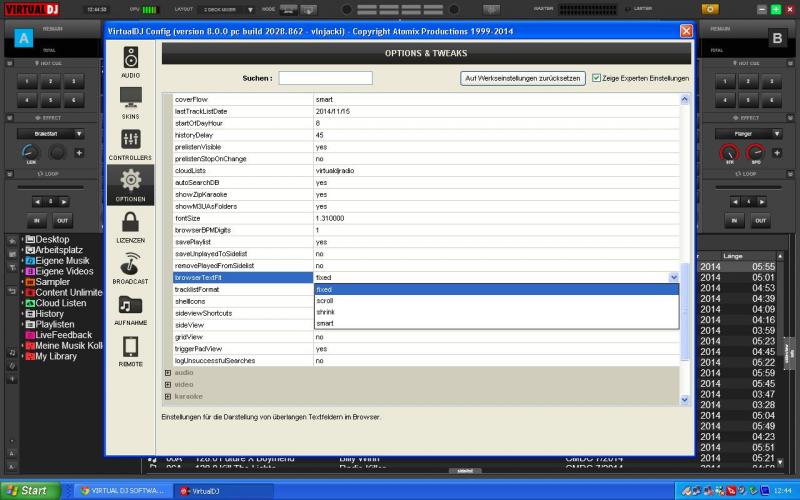Click the Suchen search field
Image resolution: width=800 pixels, height=500 pixels.
[x=325, y=78]
